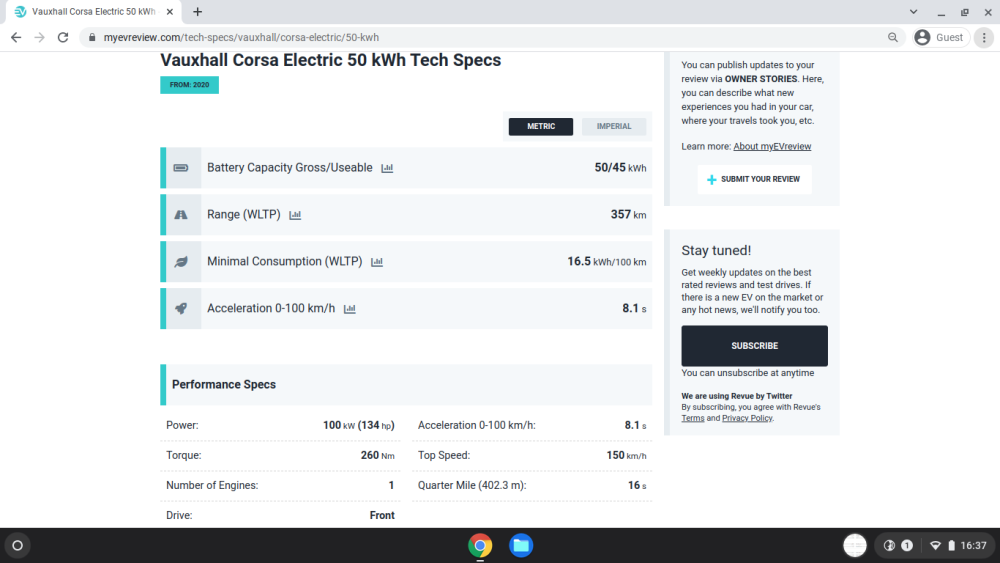Click the FROM: 2020 badge
1000x563 pixels.
[189, 85]
